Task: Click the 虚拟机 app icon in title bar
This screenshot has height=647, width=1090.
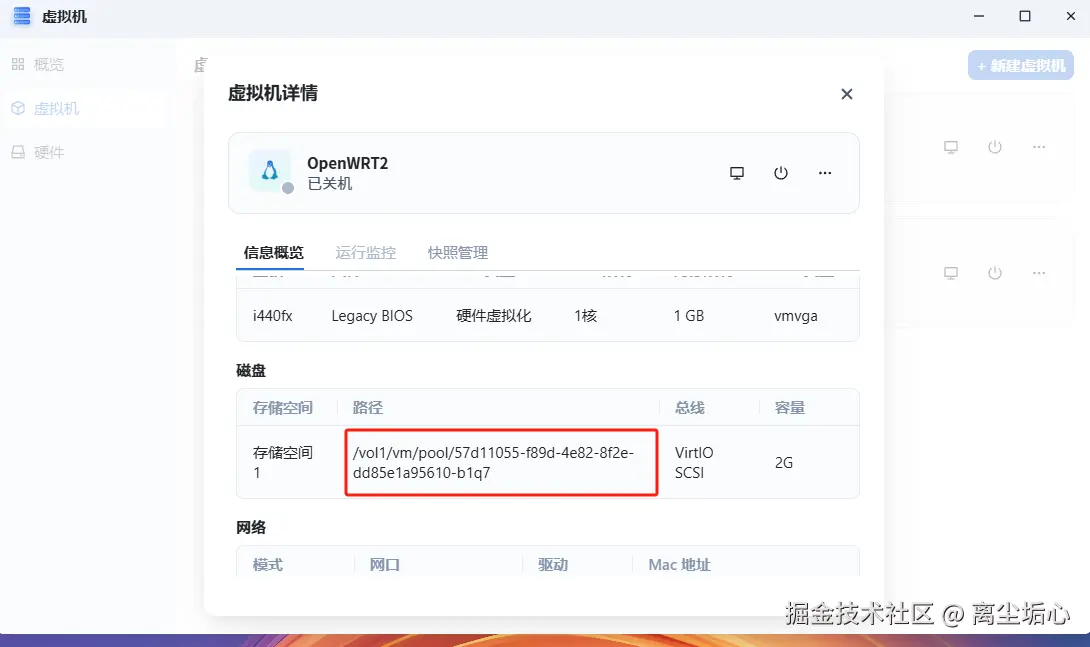Action: pyautogui.click(x=22, y=16)
